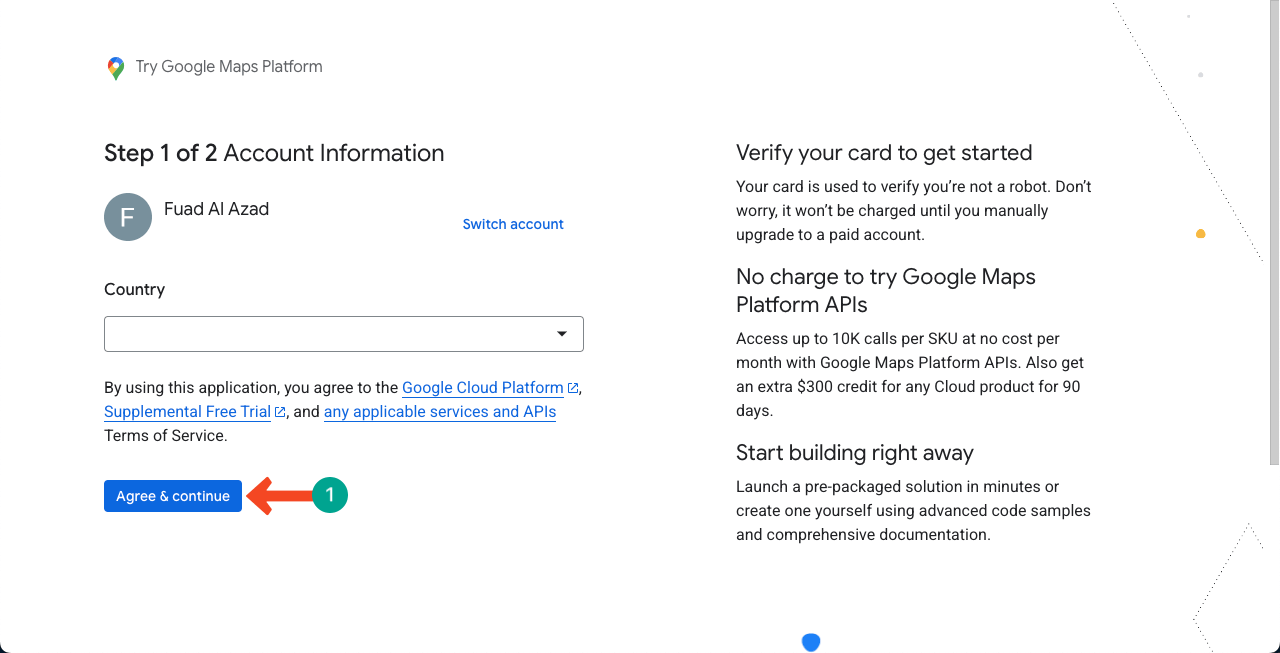Open any applicable services and APIs link
This screenshot has width=1280, height=653.
[x=440, y=411]
